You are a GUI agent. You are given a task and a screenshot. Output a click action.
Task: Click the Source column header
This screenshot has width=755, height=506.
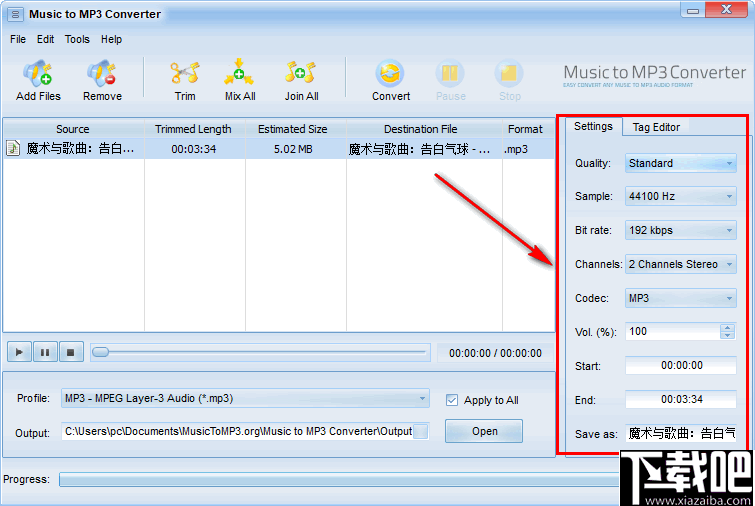[x=73, y=129]
